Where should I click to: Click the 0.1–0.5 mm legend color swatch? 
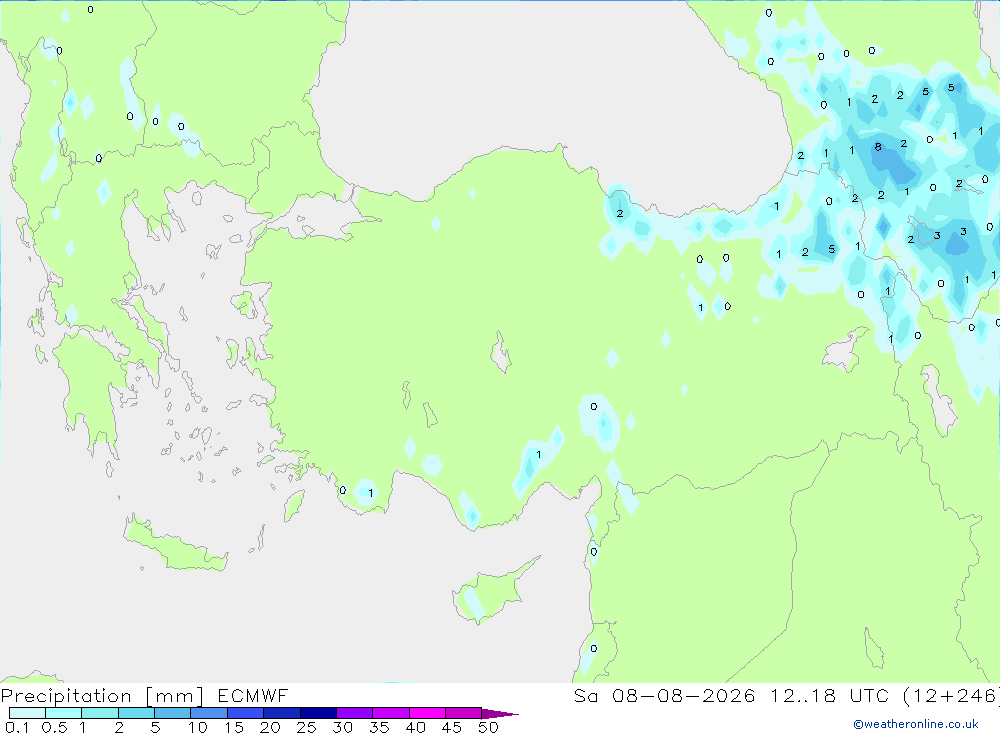point(27,713)
